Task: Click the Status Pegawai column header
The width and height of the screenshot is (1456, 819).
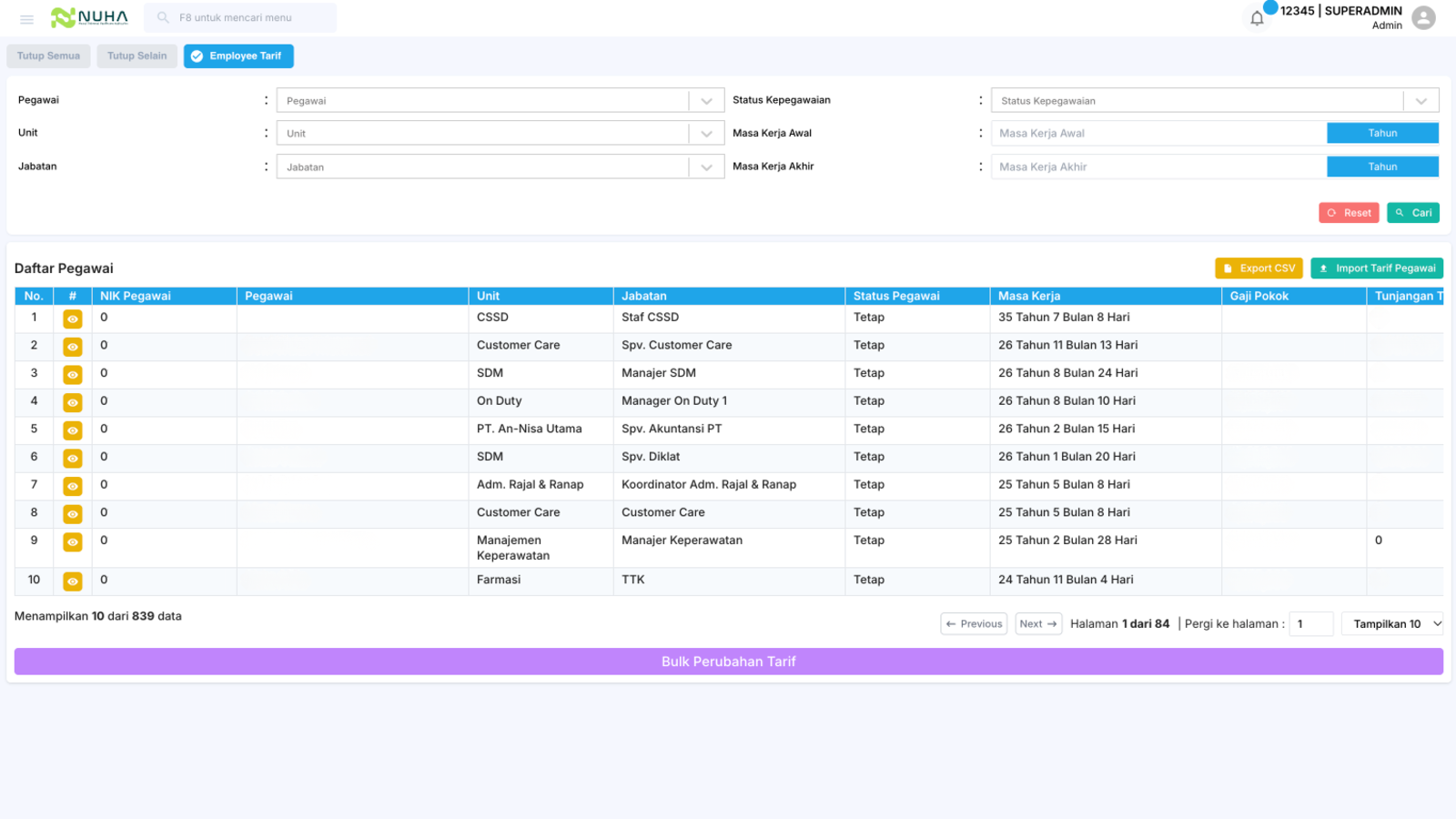Action: (x=917, y=296)
